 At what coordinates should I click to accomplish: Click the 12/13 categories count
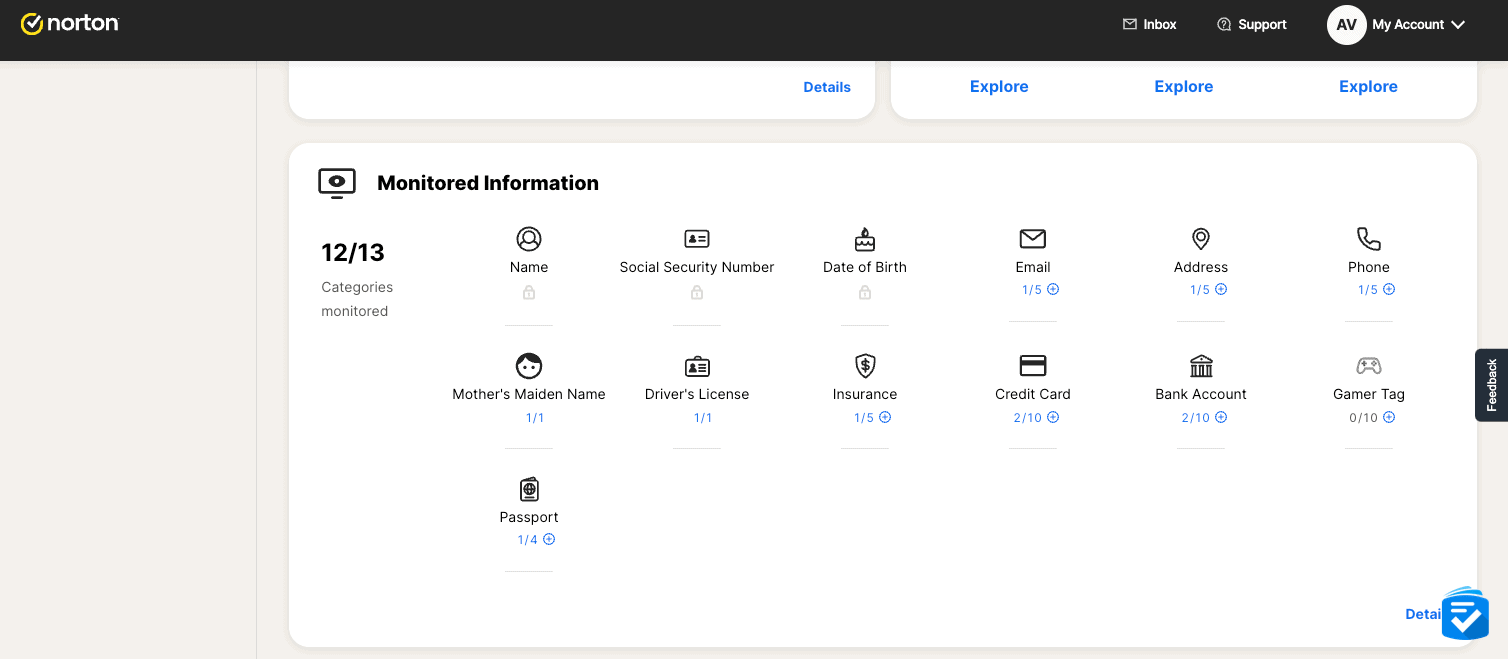(x=353, y=253)
